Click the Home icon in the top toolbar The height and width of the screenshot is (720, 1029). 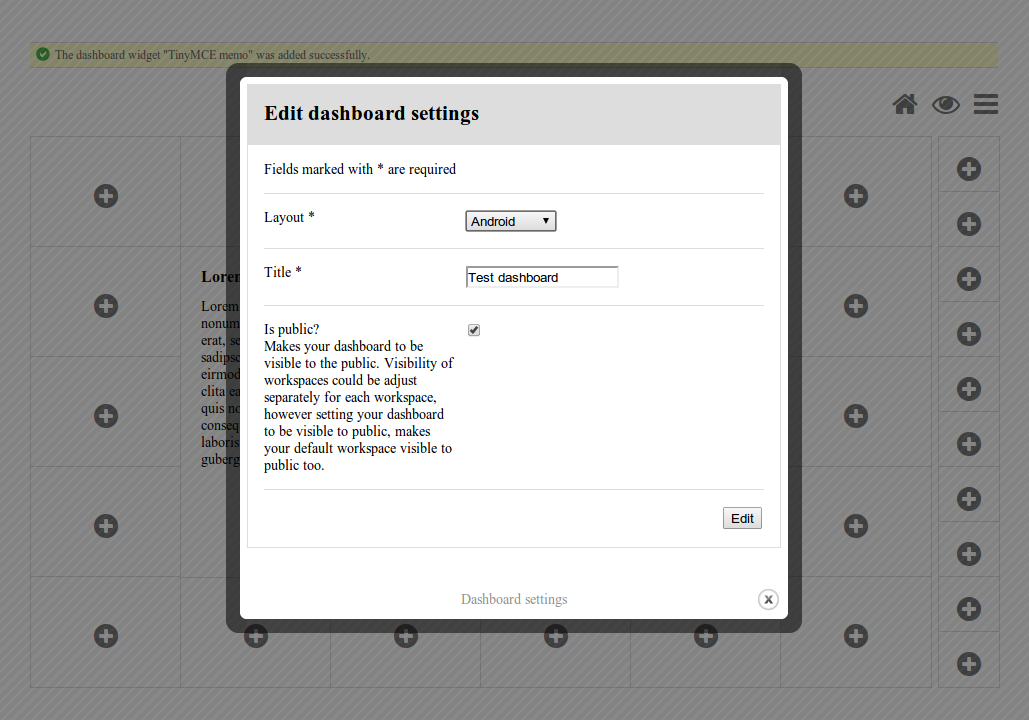905,104
